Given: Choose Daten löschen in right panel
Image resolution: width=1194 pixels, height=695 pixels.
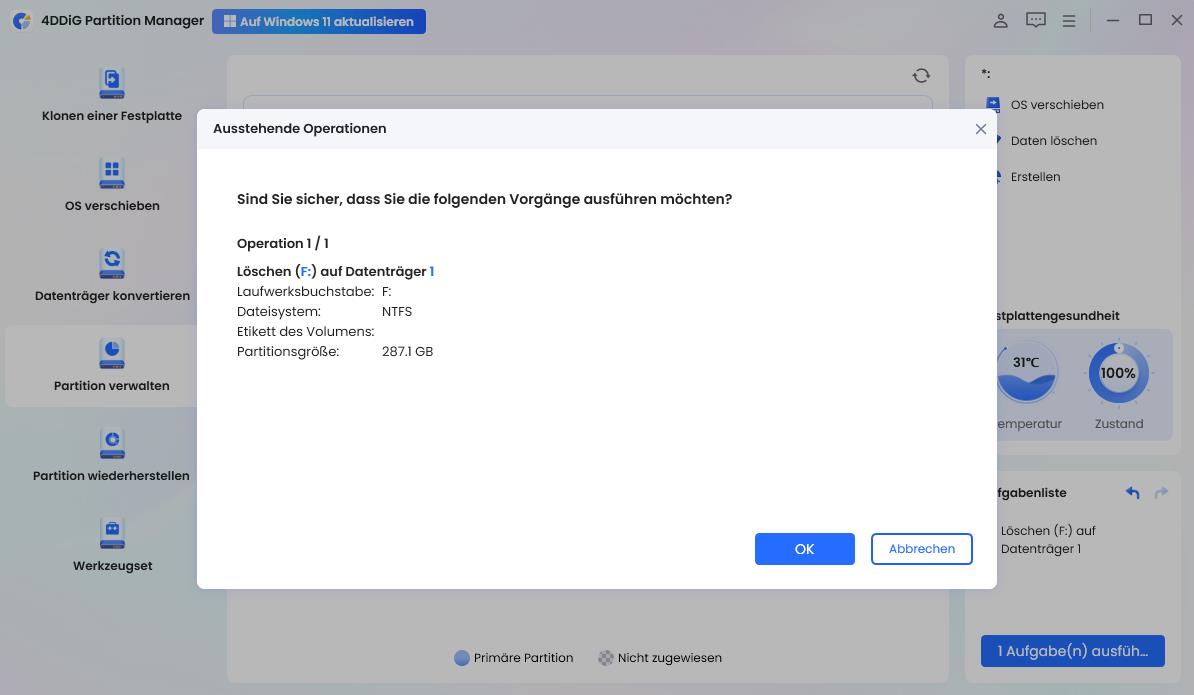Looking at the screenshot, I should [1053, 141].
